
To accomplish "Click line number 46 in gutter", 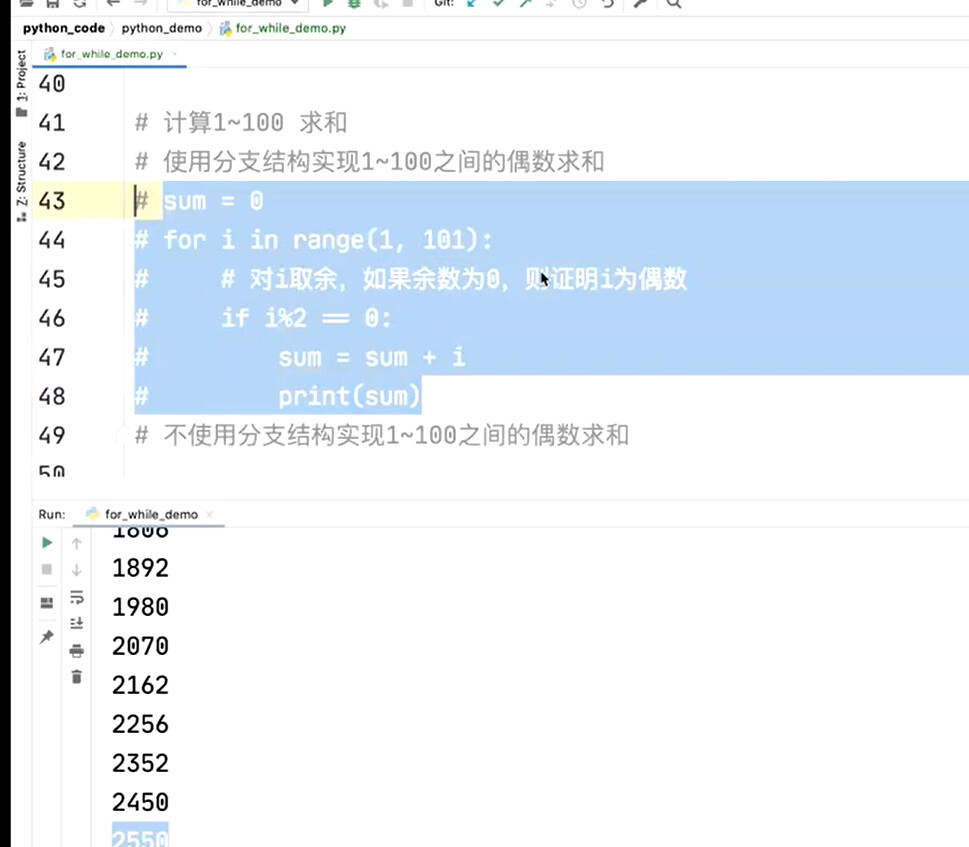I will (x=52, y=318).
